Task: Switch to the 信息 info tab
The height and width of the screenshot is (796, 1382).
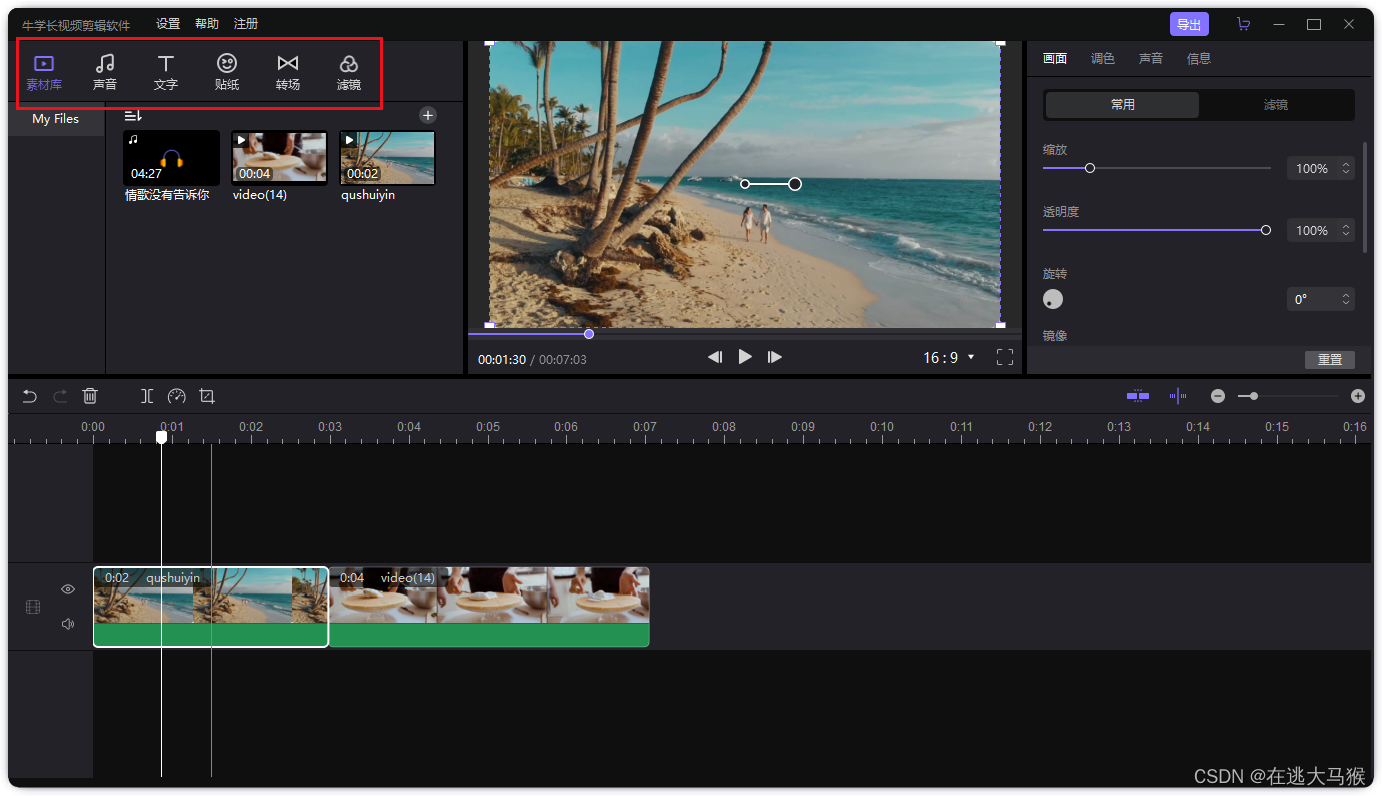Action: (x=1199, y=59)
